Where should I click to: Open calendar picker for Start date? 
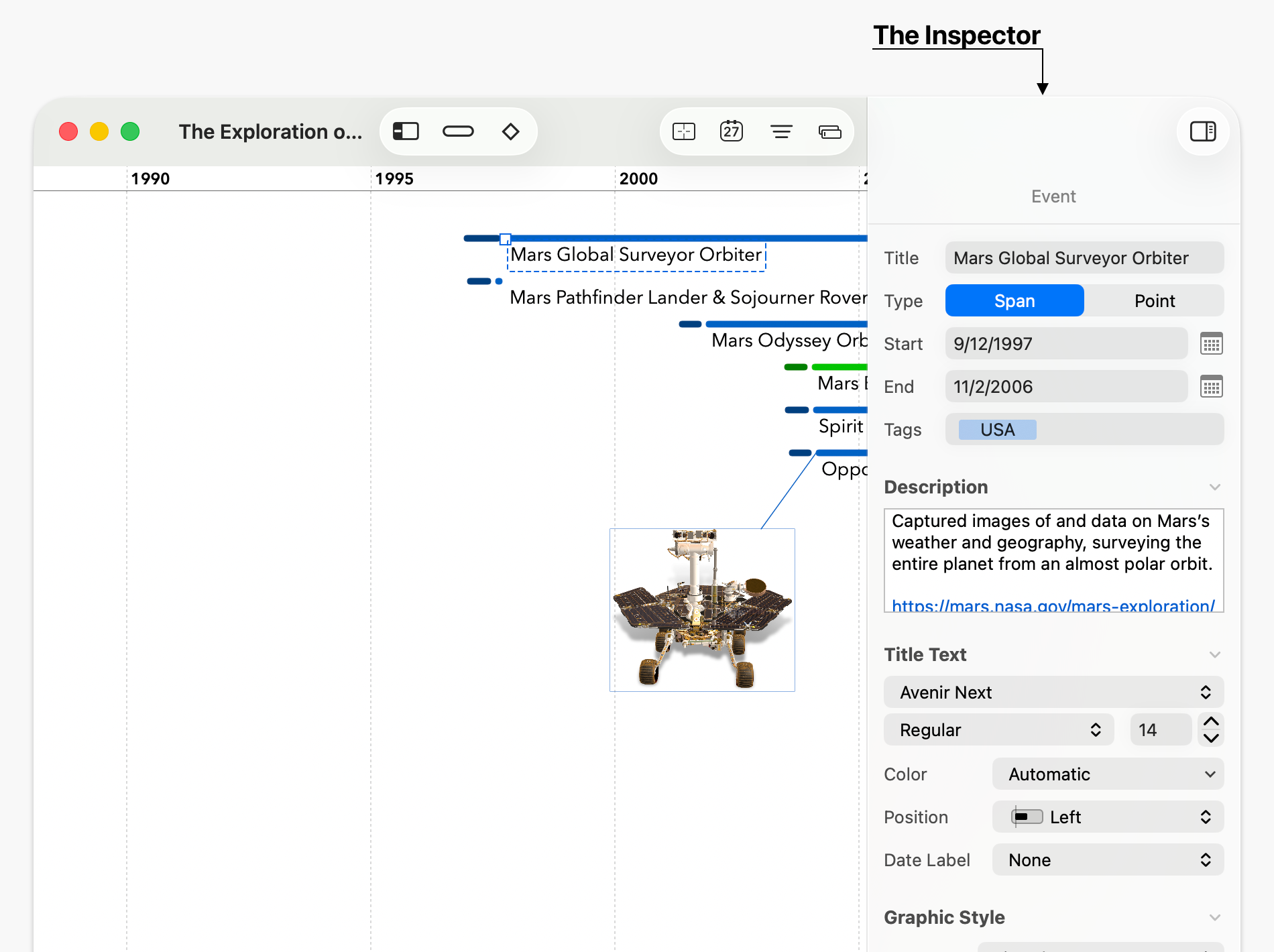[1211, 344]
